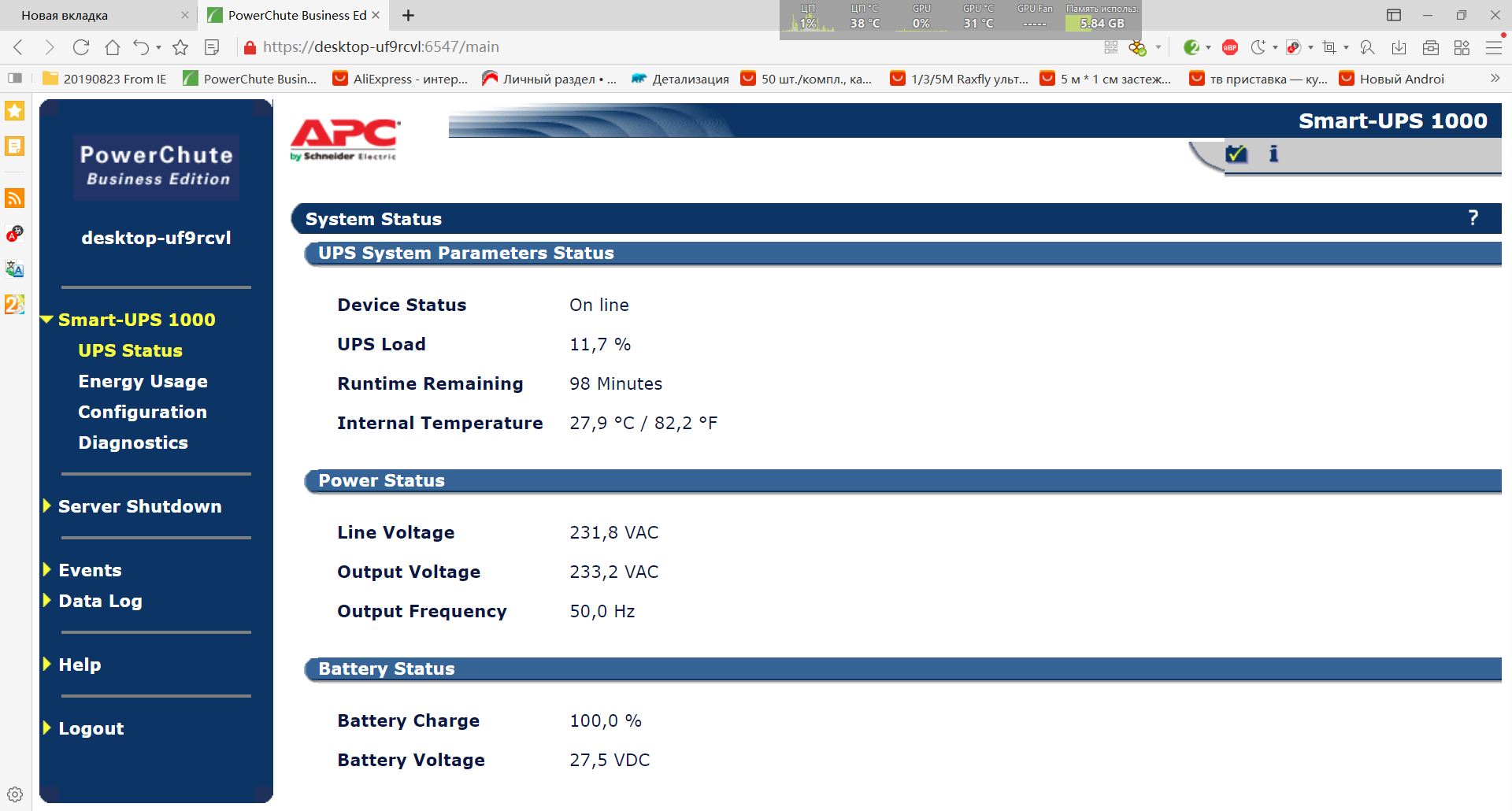Image resolution: width=1512 pixels, height=811 pixels.
Task: Open the dropdown next to the crop tool
Action: tap(1346, 47)
